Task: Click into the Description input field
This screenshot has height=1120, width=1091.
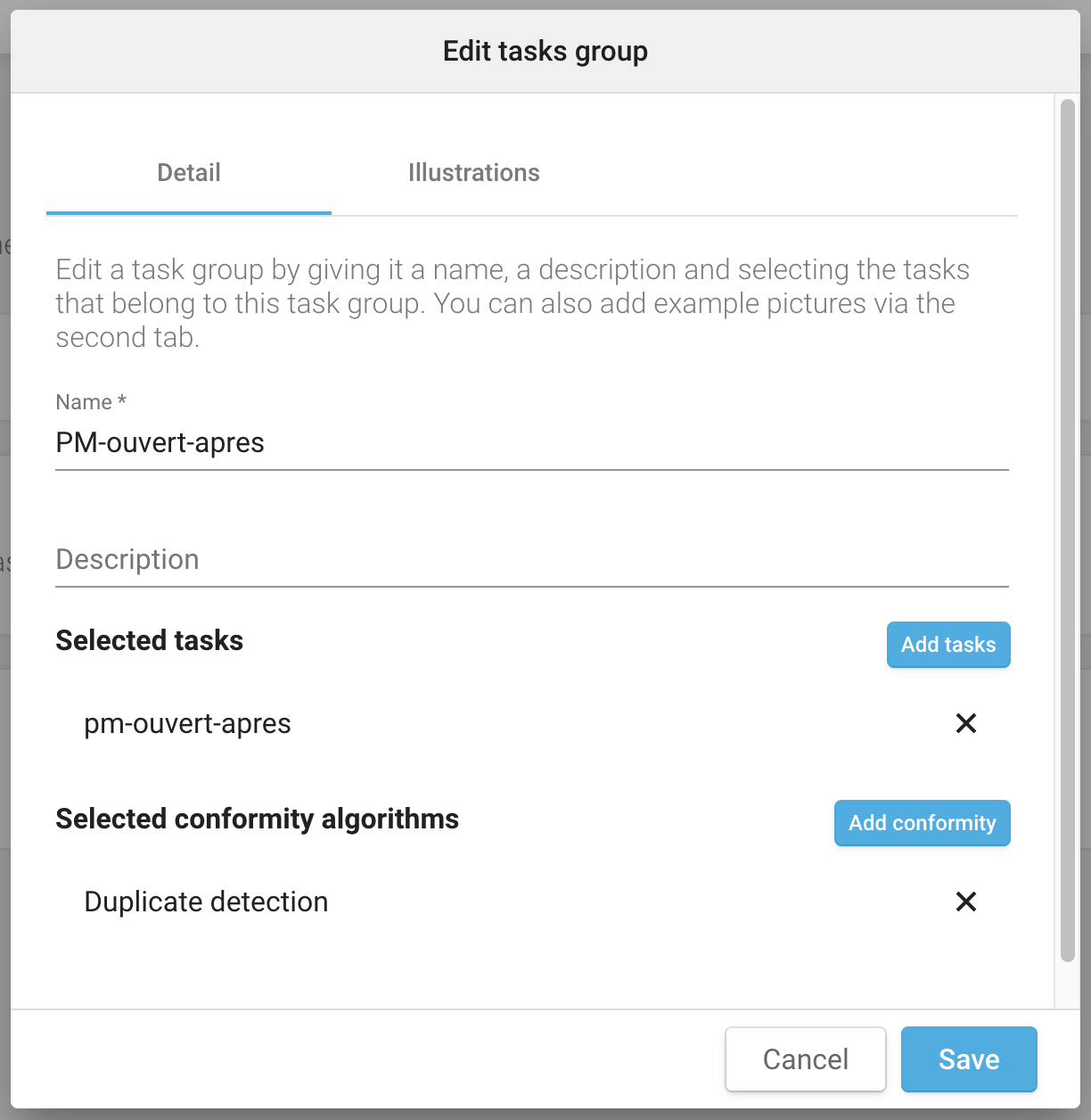Action: pos(532,560)
